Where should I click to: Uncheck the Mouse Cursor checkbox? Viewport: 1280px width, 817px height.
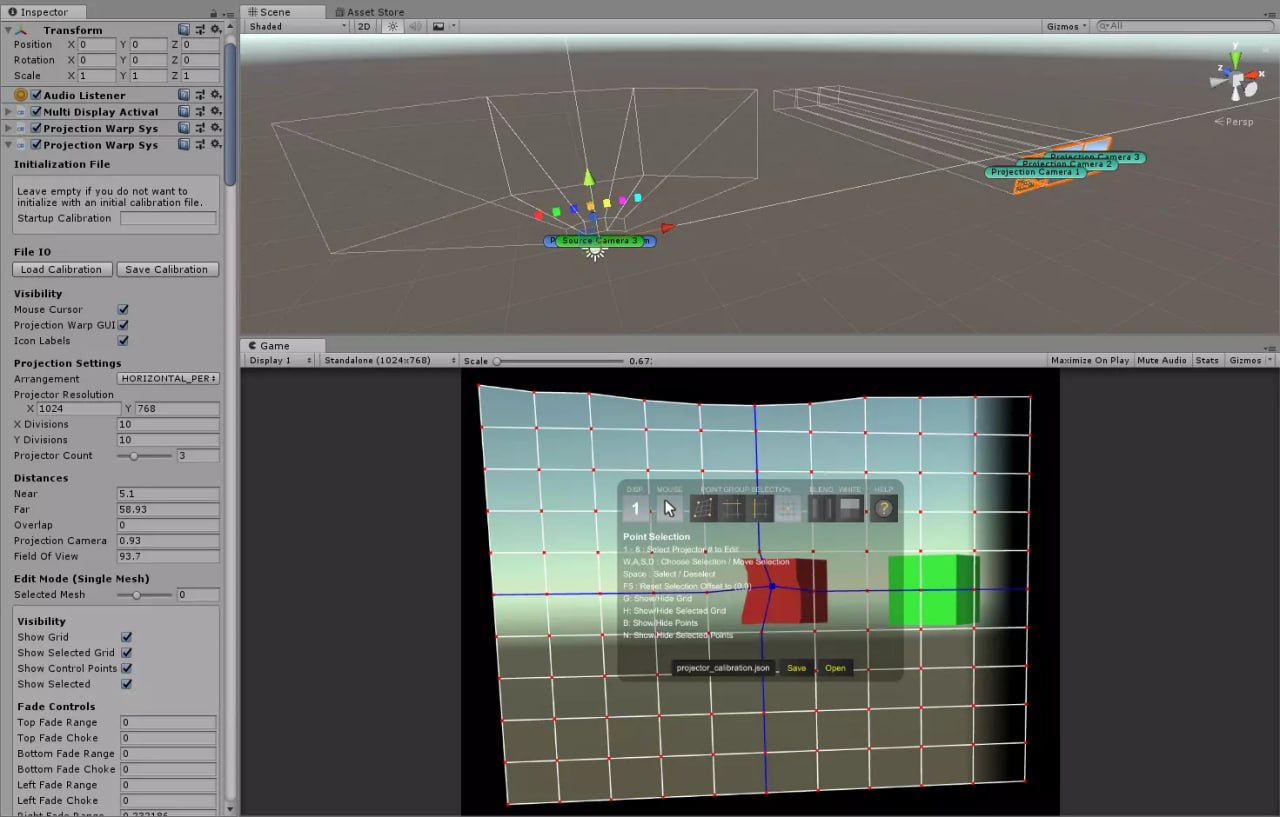coord(123,310)
